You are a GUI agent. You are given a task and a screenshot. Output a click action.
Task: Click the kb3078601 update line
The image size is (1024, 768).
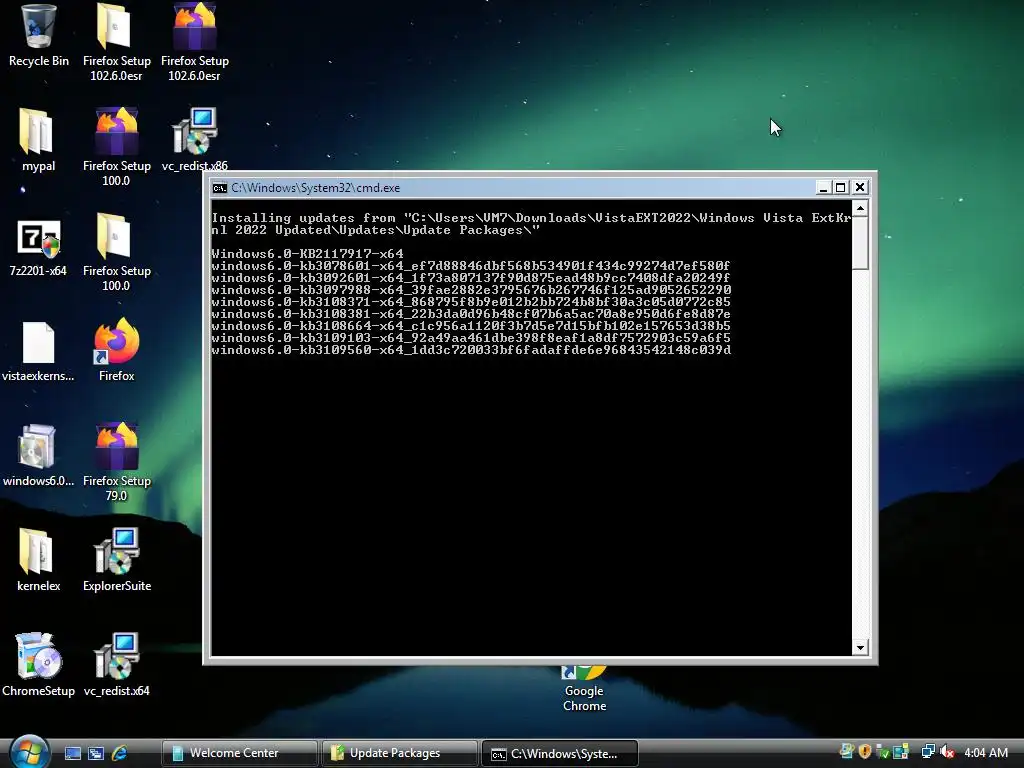pos(471,266)
